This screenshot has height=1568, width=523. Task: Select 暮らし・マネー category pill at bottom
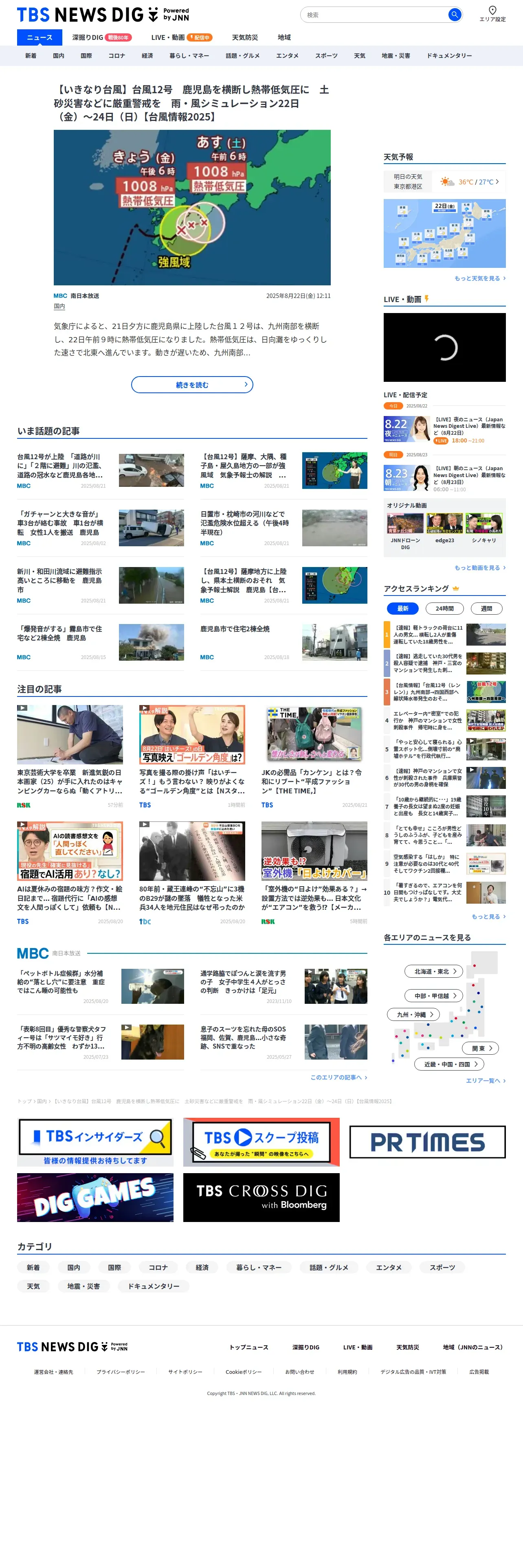(259, 1267)
